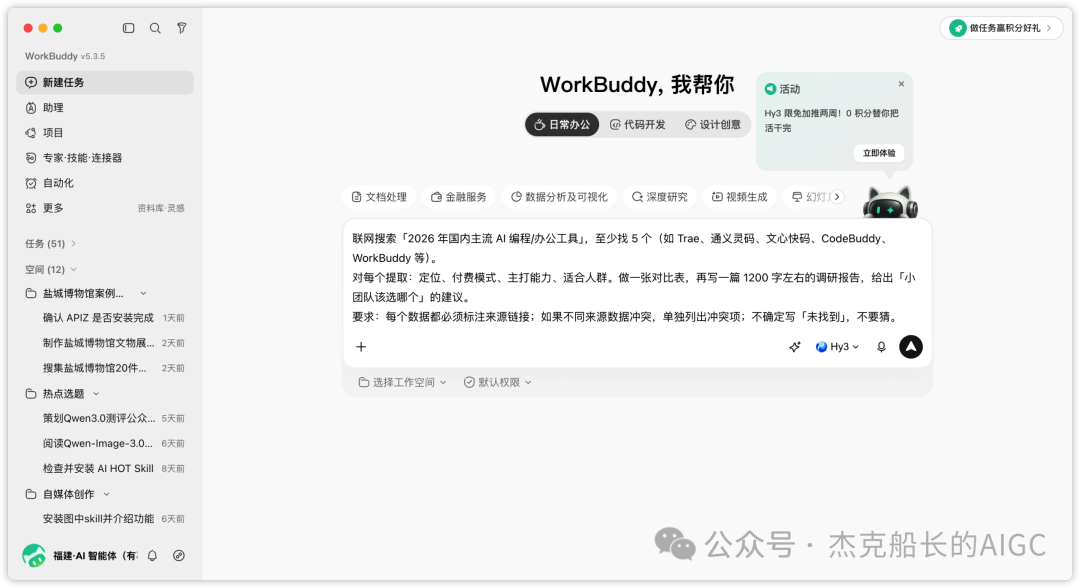The image size is (1080, 588).
Task: Select the 视频生成 chip
Action: (740, 197)
